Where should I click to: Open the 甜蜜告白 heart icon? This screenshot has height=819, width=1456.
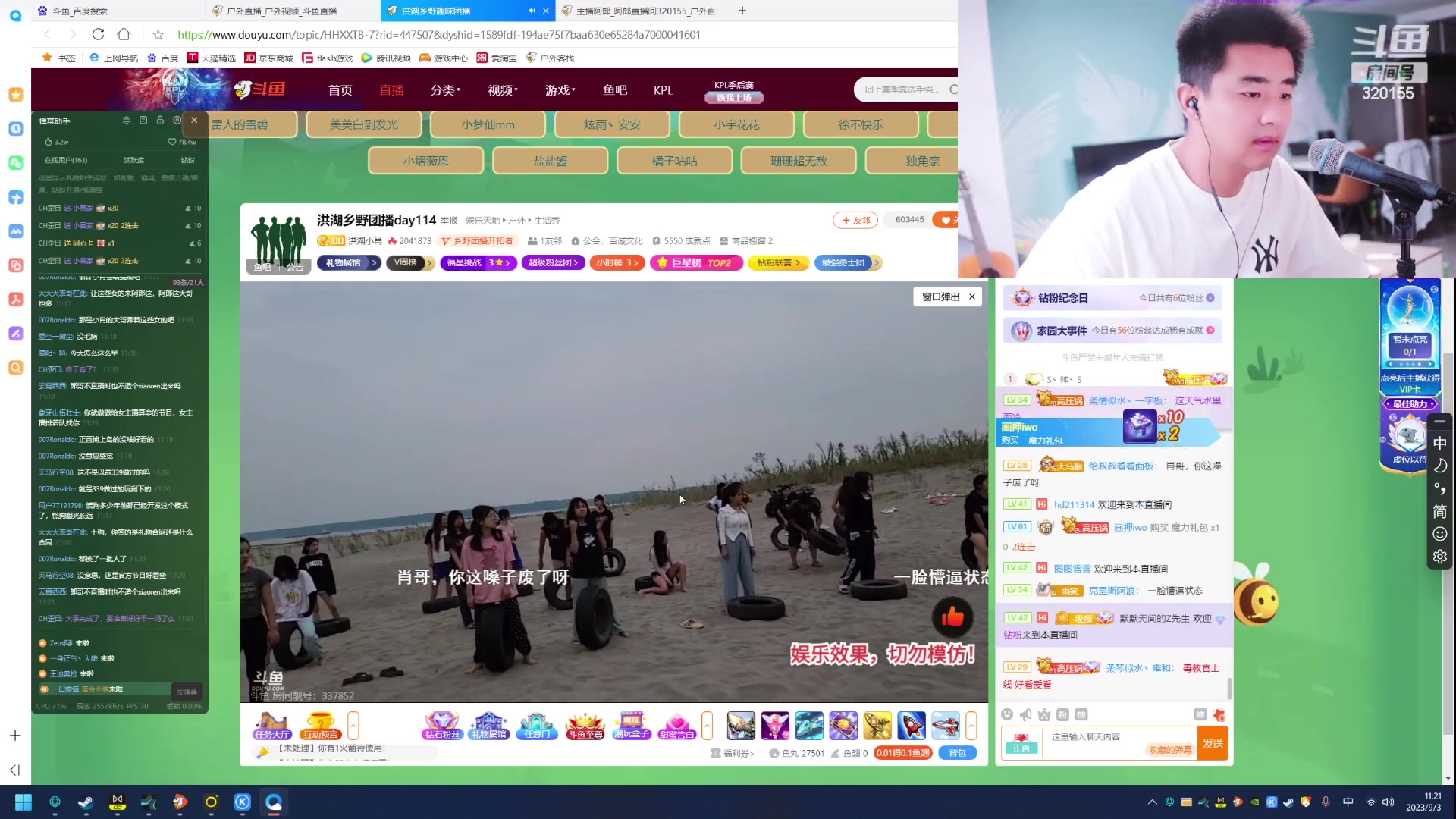[677, 726]
